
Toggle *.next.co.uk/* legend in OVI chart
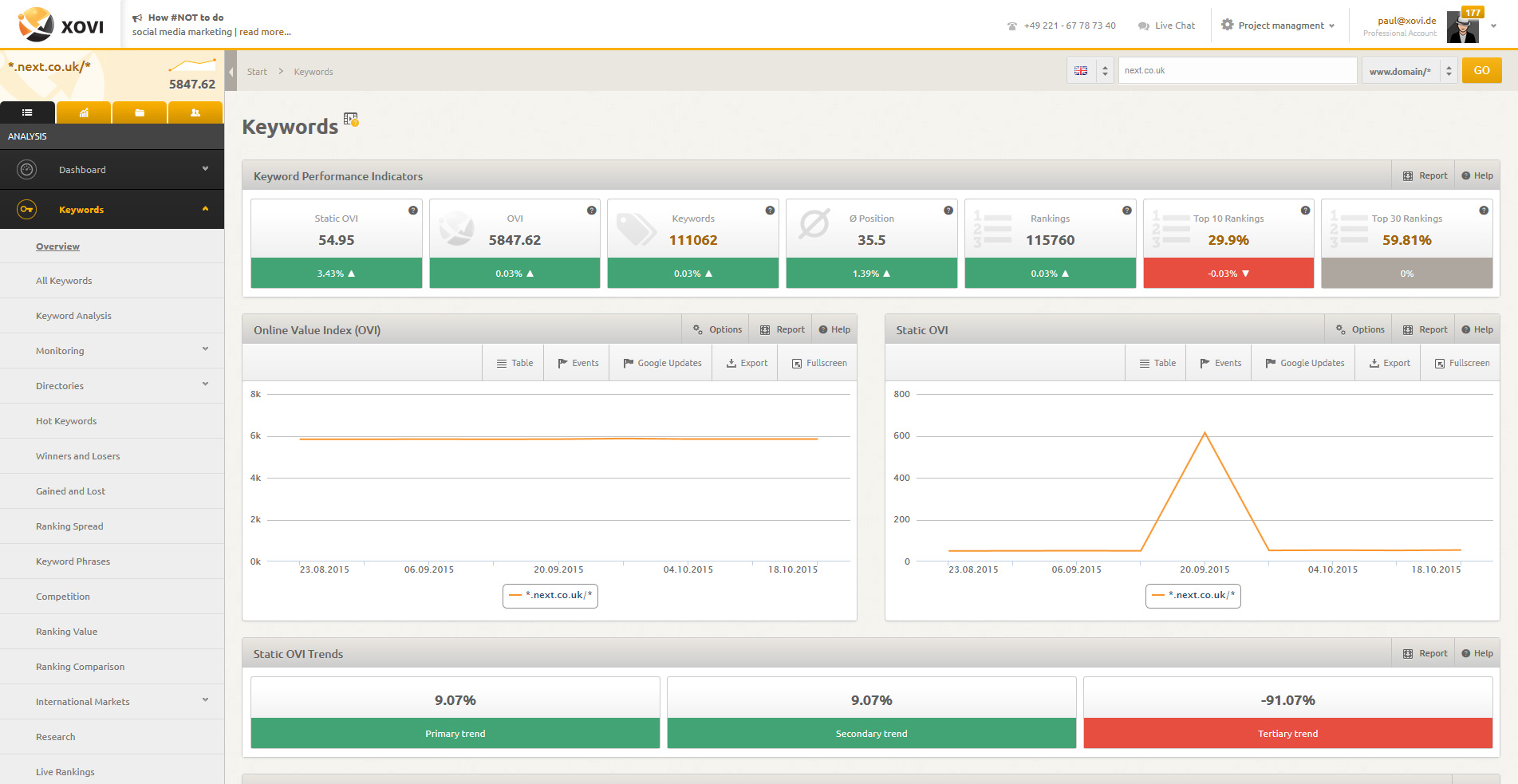coord(550,595)
